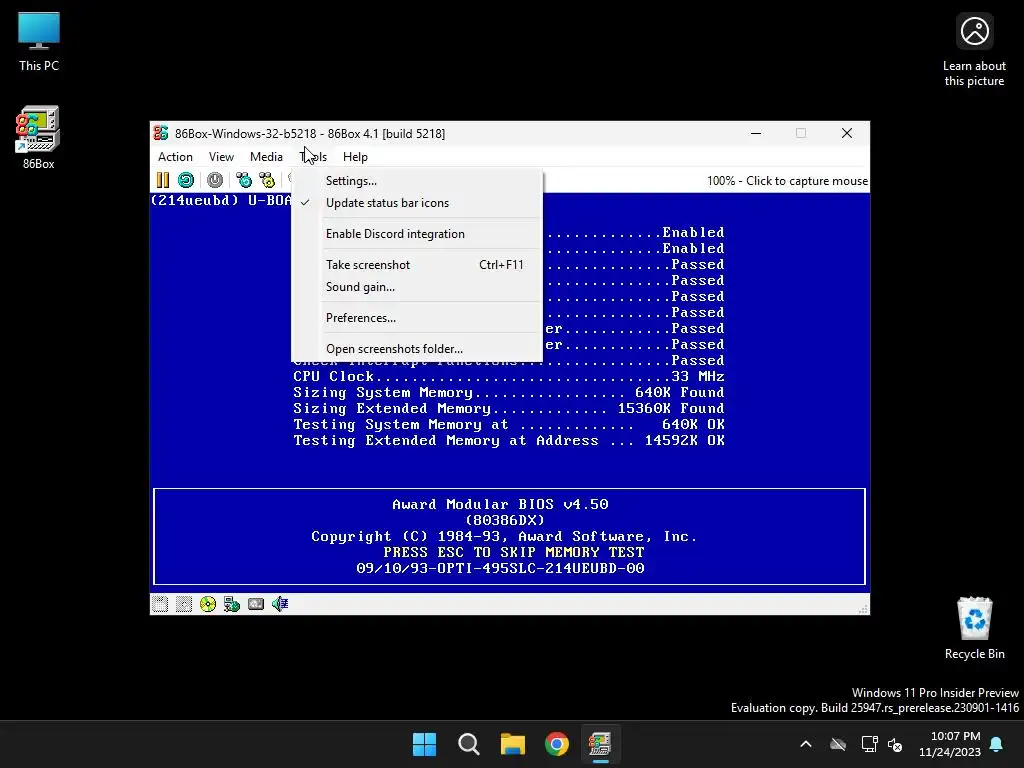Screen dimensions: 1024x768
Task: Click Learn about this picture icon
Action: pos(974,50)
